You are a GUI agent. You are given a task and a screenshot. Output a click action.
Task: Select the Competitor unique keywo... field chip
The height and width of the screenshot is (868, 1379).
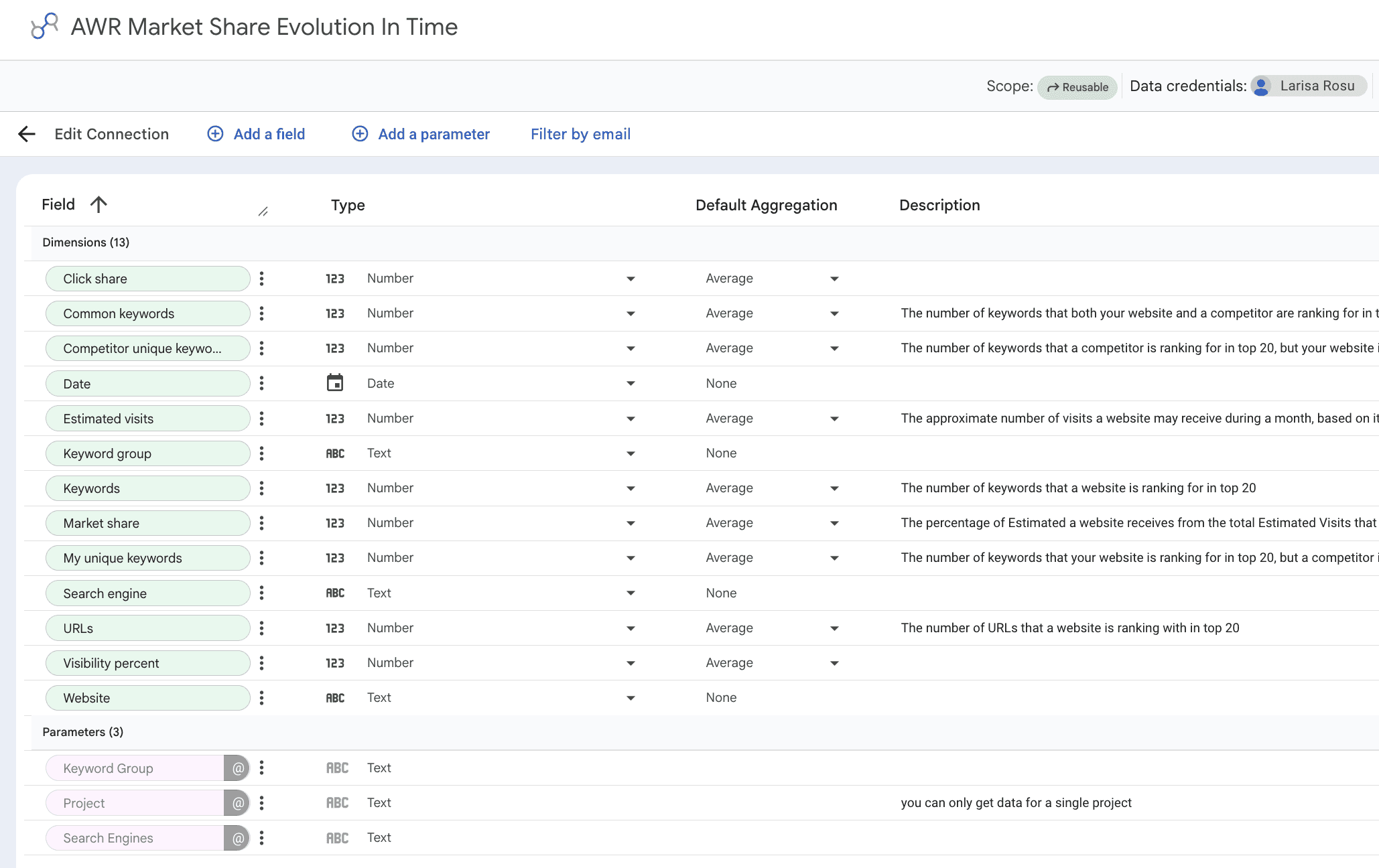[147, 348]
